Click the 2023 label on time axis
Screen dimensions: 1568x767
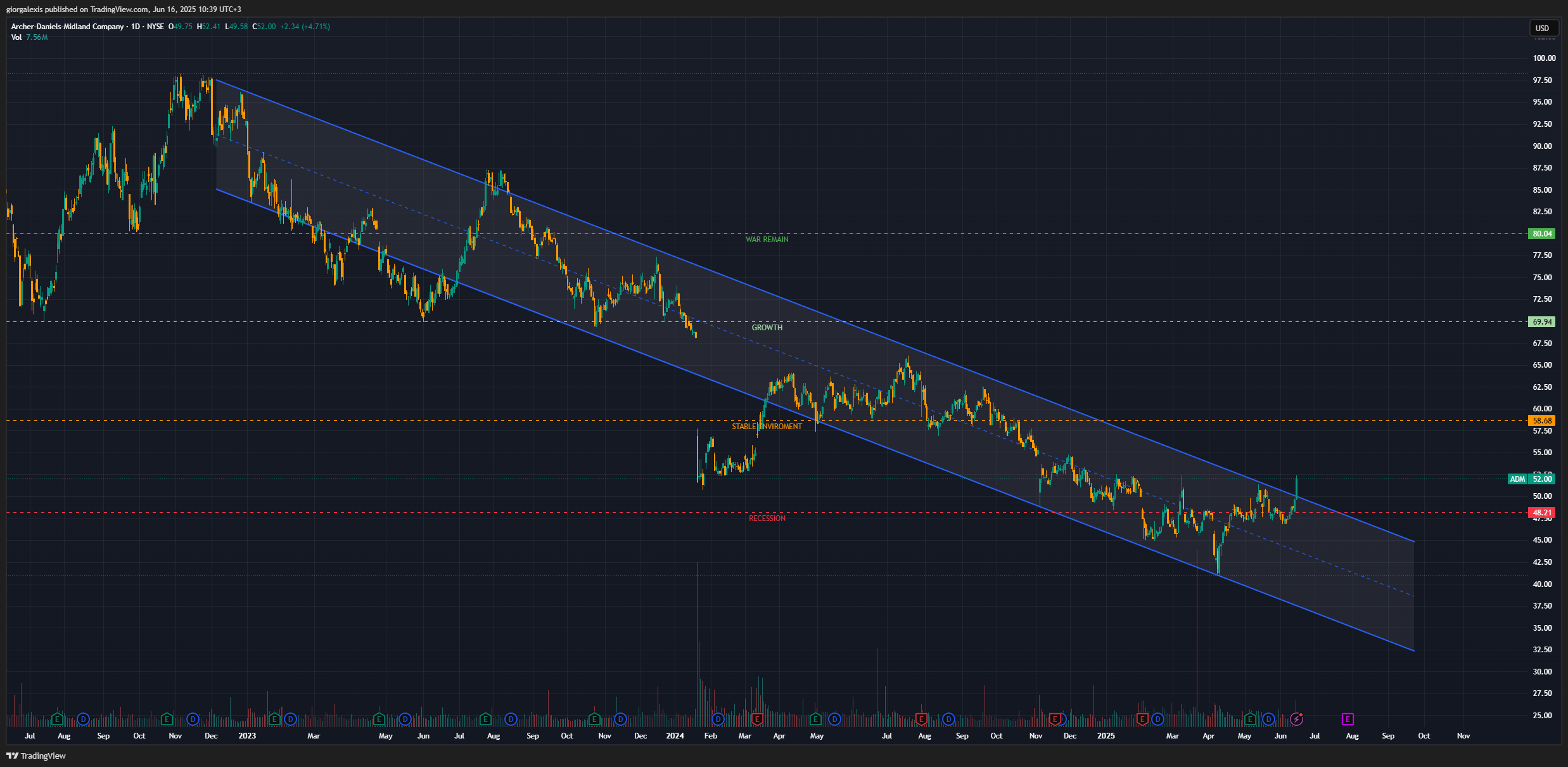pyautogui.click(x=247, y=736)
